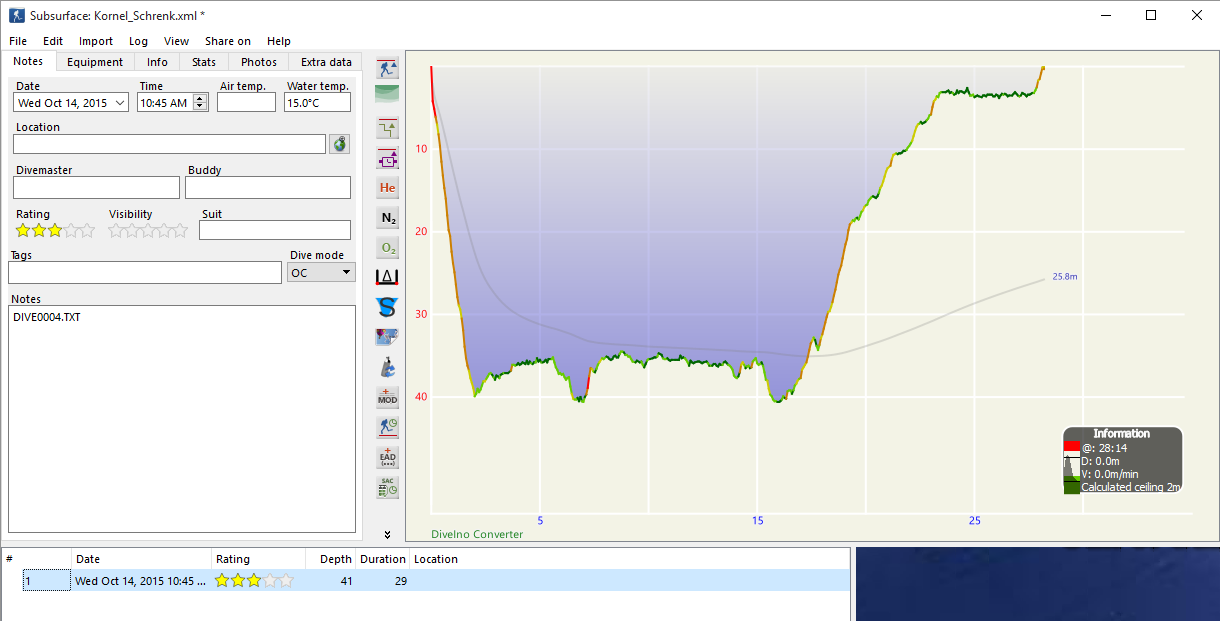1220x621 pixels.
Task: Click the Tags input field
Action: tap(145, 272)
